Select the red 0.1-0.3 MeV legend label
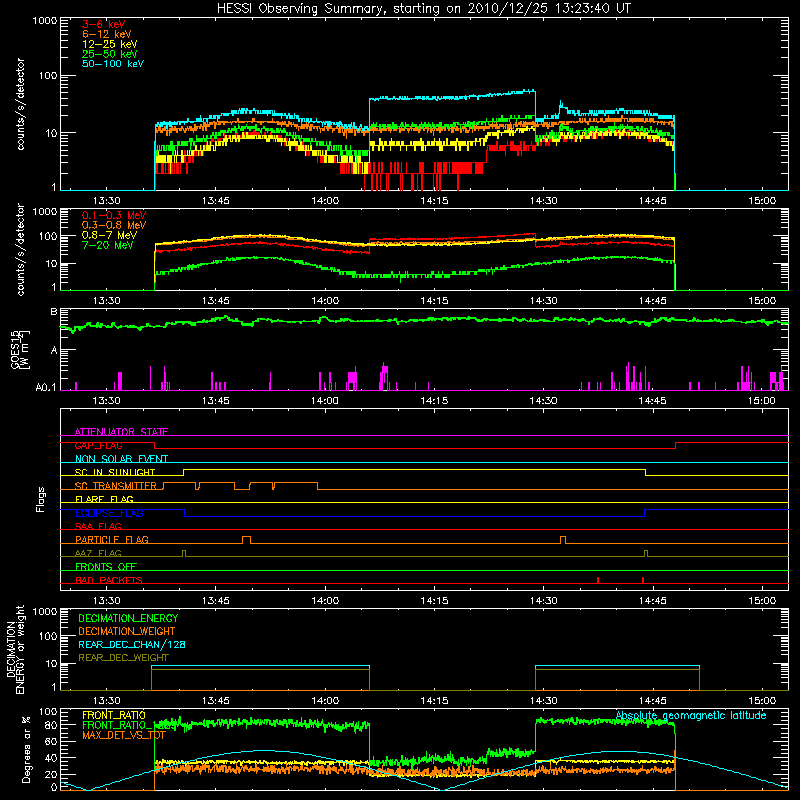Screen dimensions: 800x800 coord(114,215)
